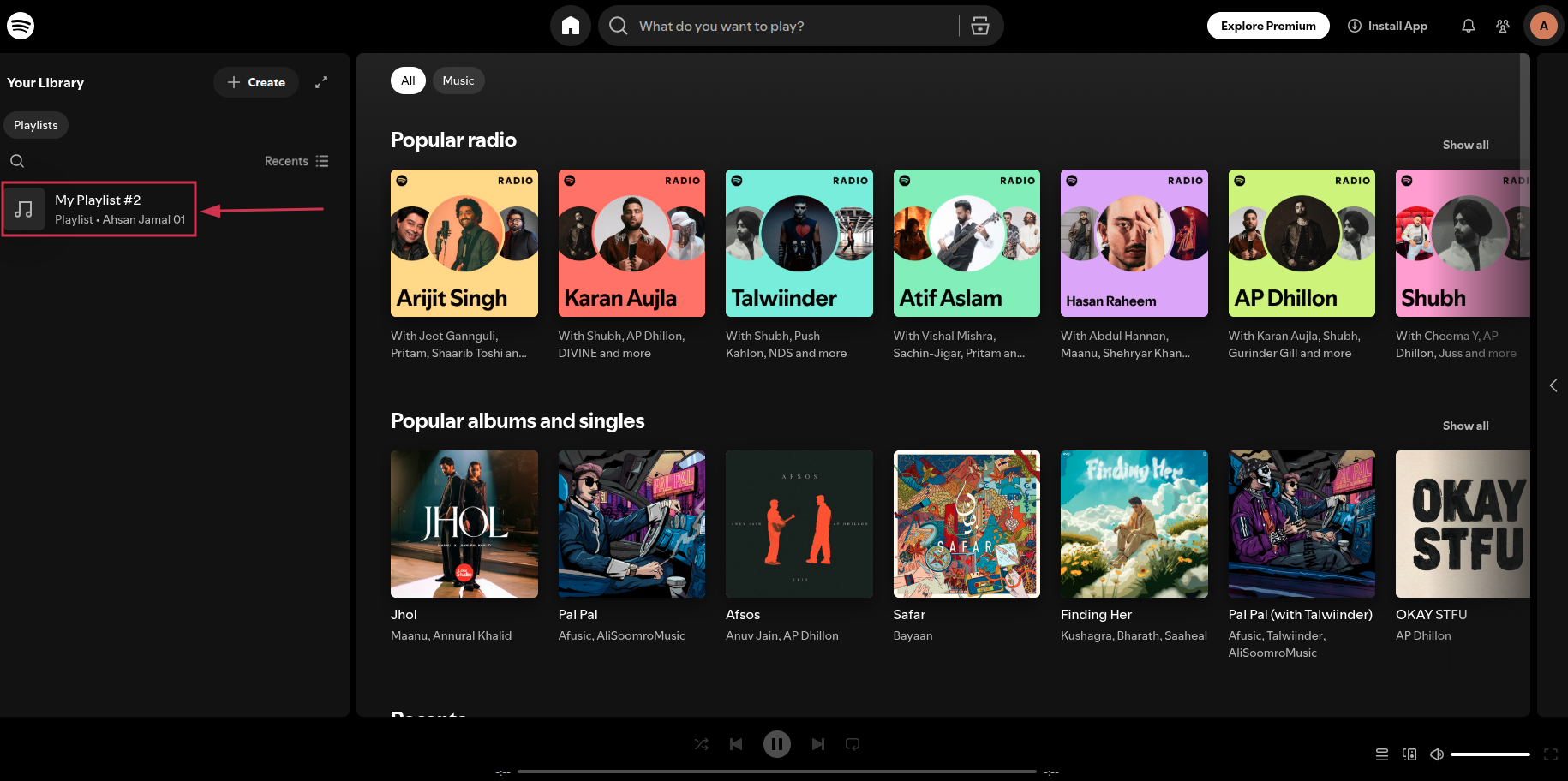Open the notifications bell
The width and height of the screenshot is (1568, 781).
pyautogui.click(x=1469, y=26)
